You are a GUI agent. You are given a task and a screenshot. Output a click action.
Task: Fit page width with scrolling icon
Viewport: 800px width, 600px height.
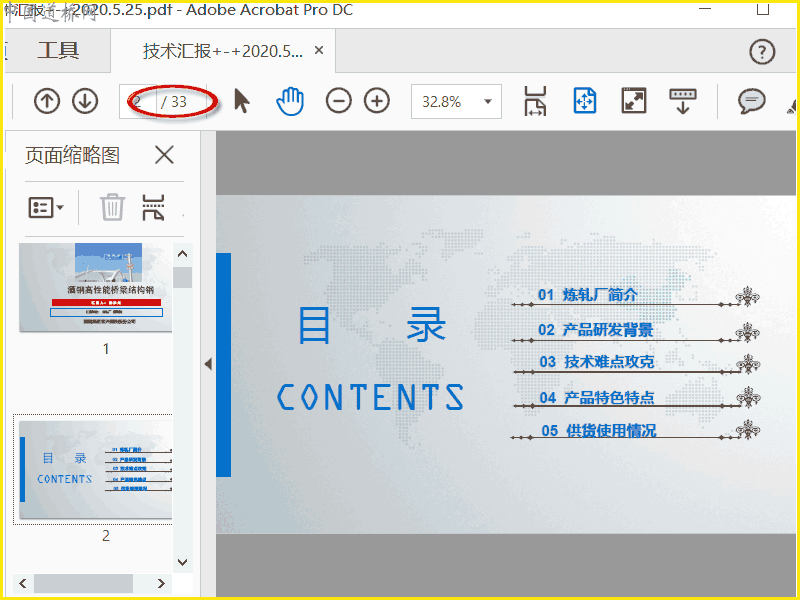pyautogui.click(x=535, y=101)
